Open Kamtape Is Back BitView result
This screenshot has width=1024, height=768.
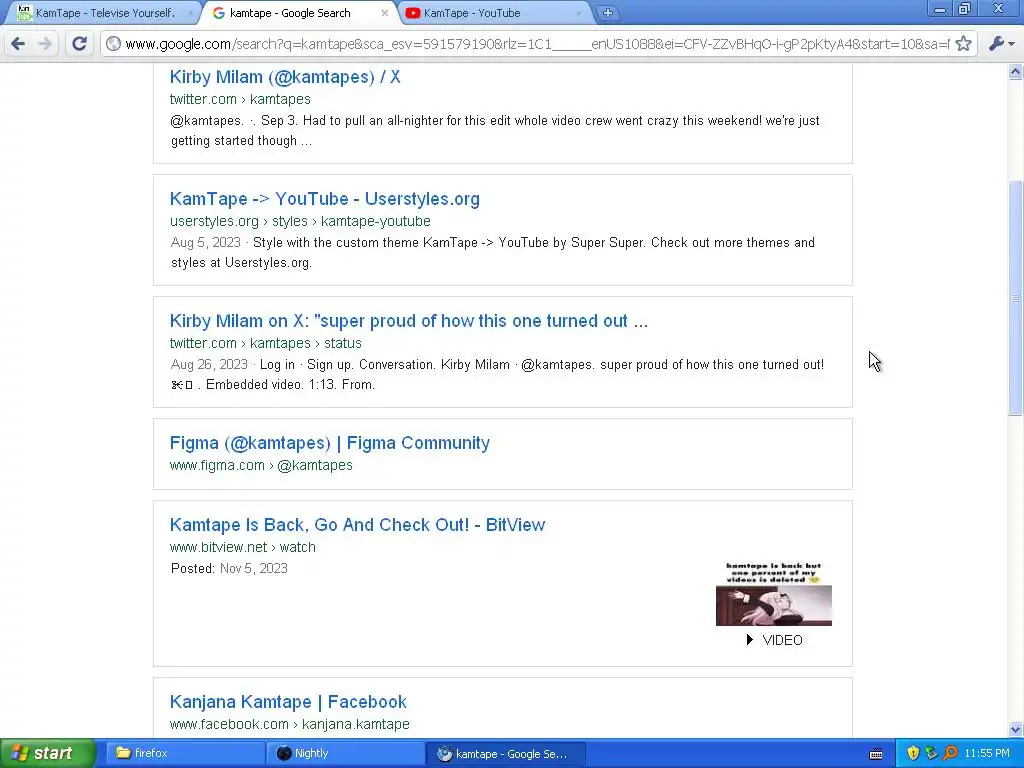[357, 525]
